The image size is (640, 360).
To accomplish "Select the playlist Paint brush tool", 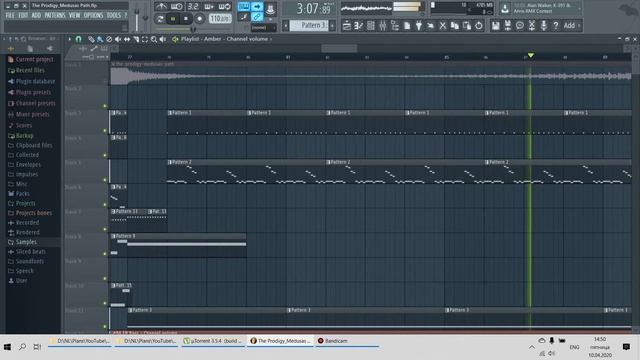I will (100, 39).
